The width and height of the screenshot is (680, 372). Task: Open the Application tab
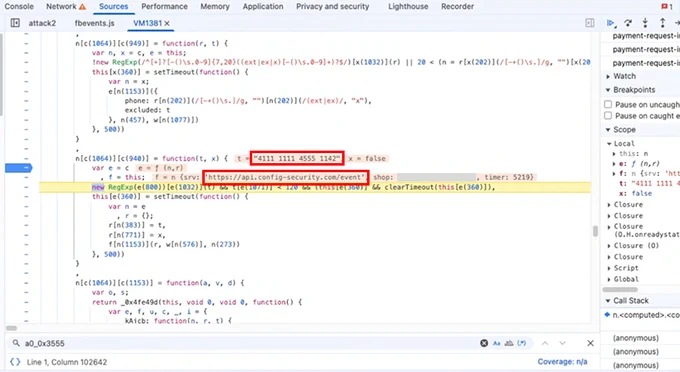tap(263, 7)
